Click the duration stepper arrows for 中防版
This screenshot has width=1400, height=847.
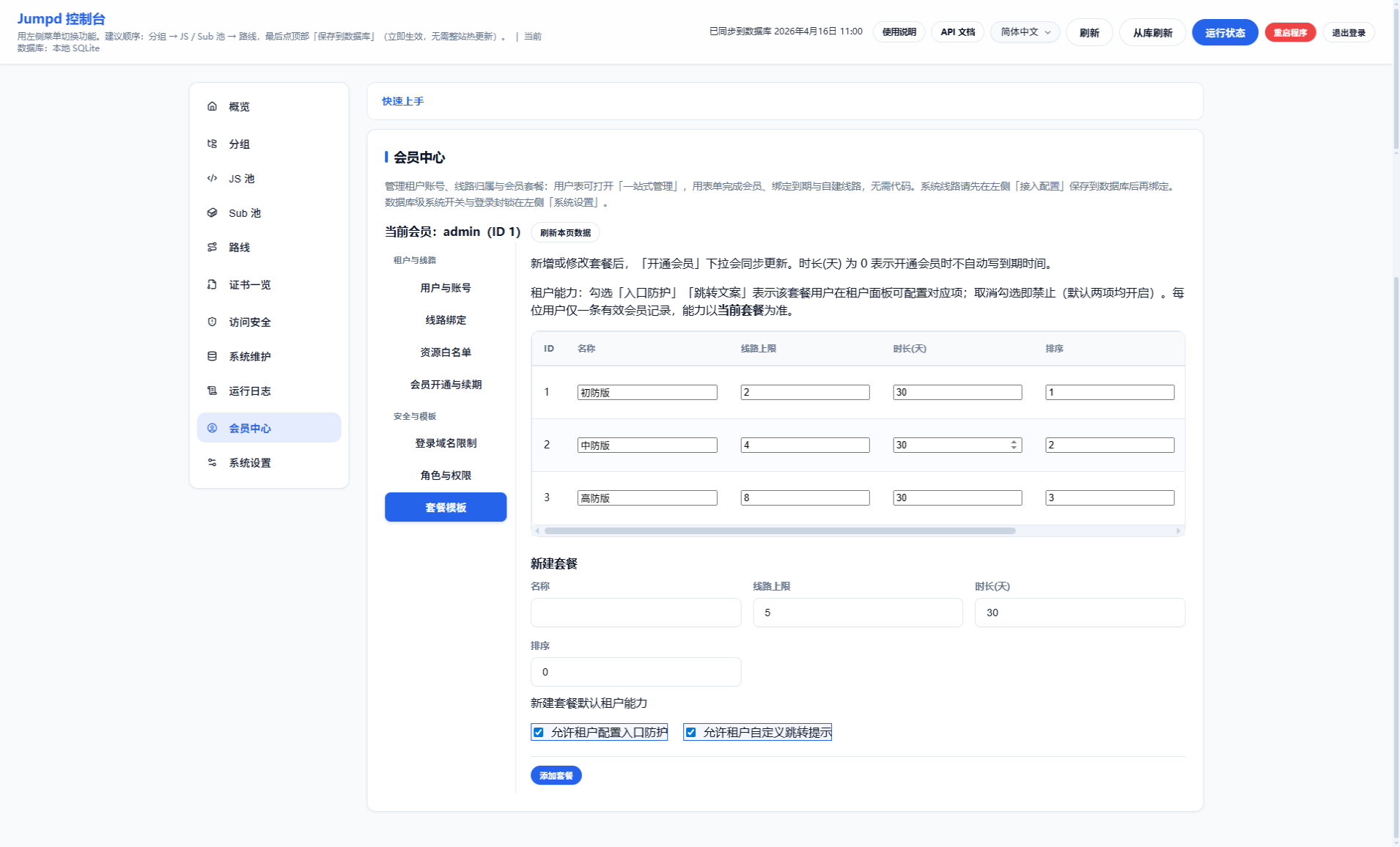pyautogui.click(x=1014, y=445)
